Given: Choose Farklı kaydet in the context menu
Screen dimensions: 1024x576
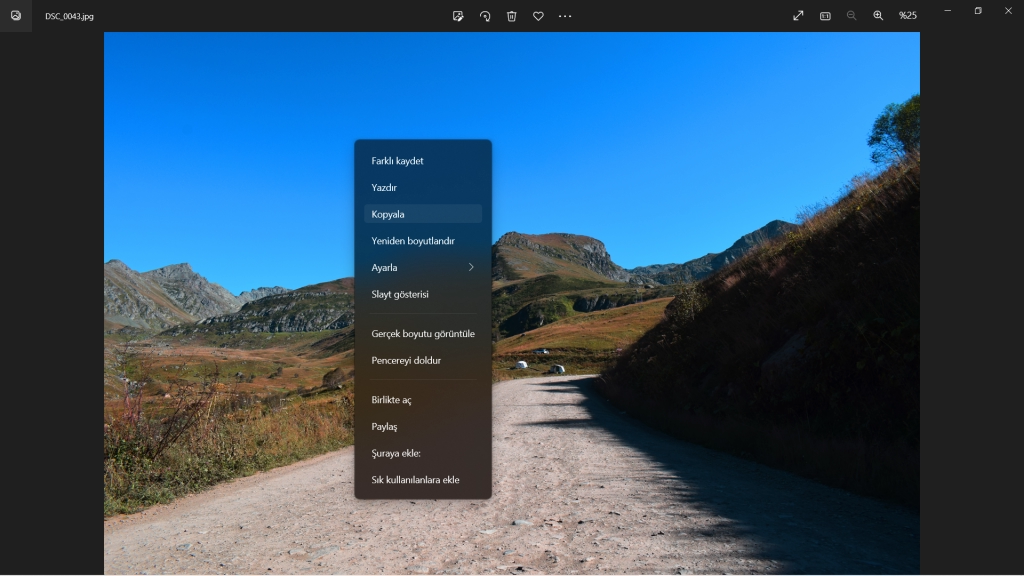Looking at the screenshot, I should [x=423, y=161].
